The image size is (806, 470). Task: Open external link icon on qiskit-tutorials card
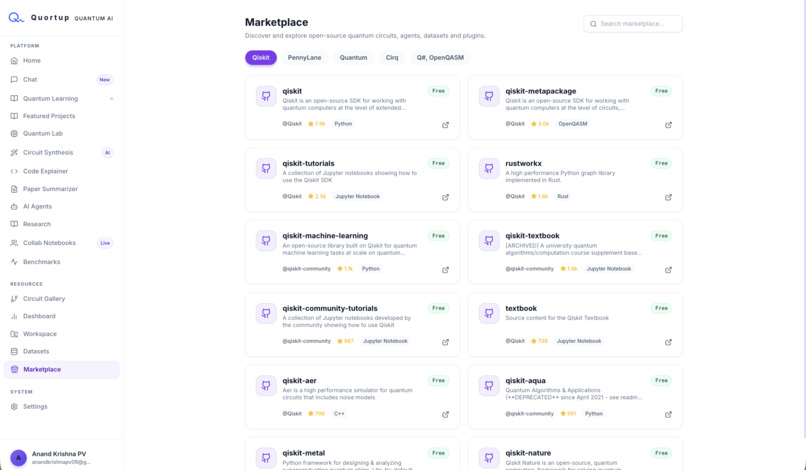tap(445, 197)
